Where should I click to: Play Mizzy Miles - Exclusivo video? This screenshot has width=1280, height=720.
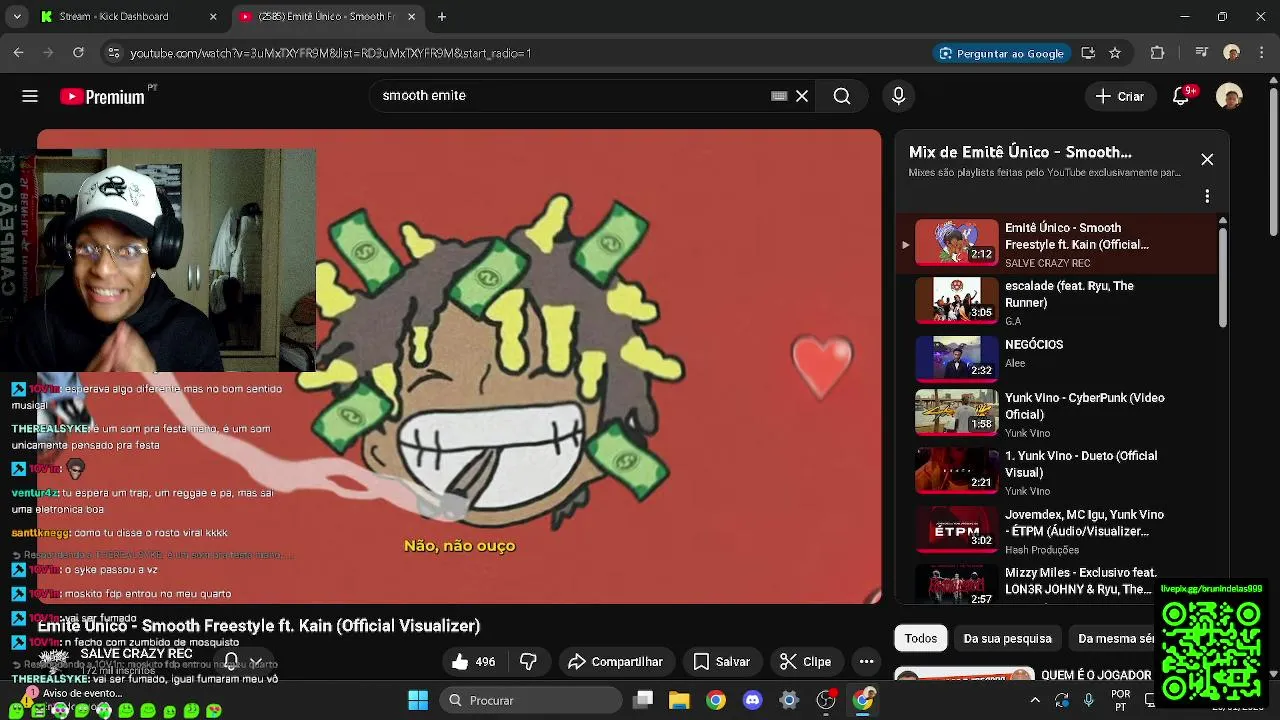[x=1057, y=584]
